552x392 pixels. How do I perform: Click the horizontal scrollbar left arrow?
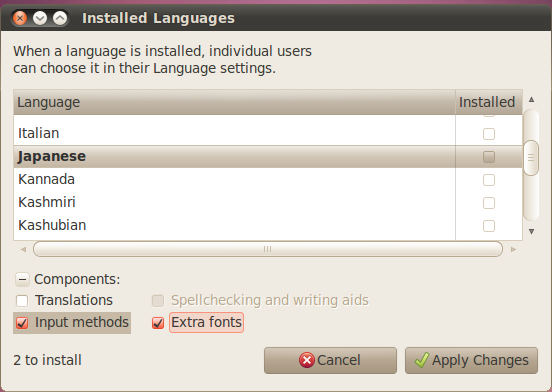pos(23,249)
